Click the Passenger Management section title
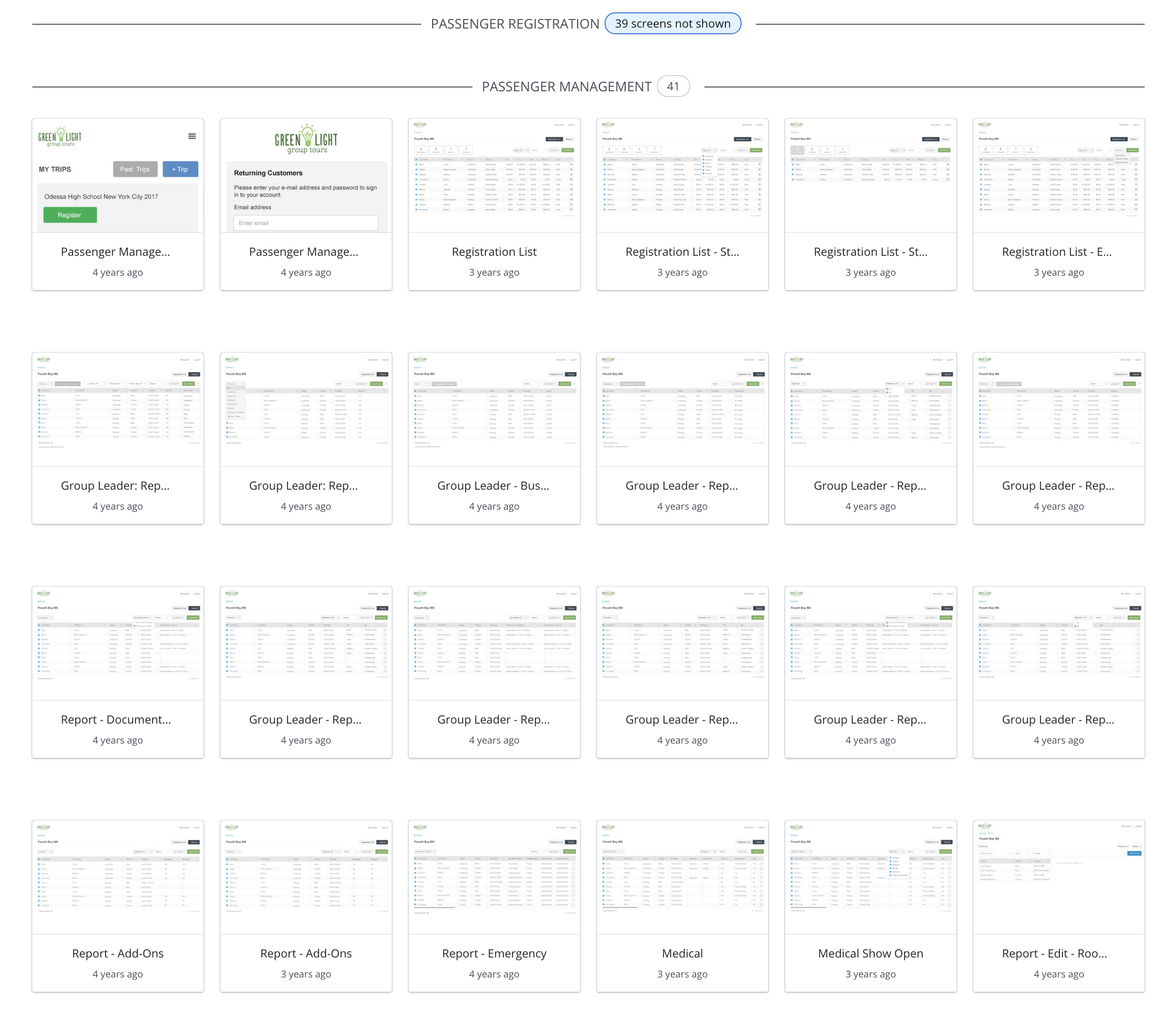This screenshot has width=1176, height=1025. 566,87
